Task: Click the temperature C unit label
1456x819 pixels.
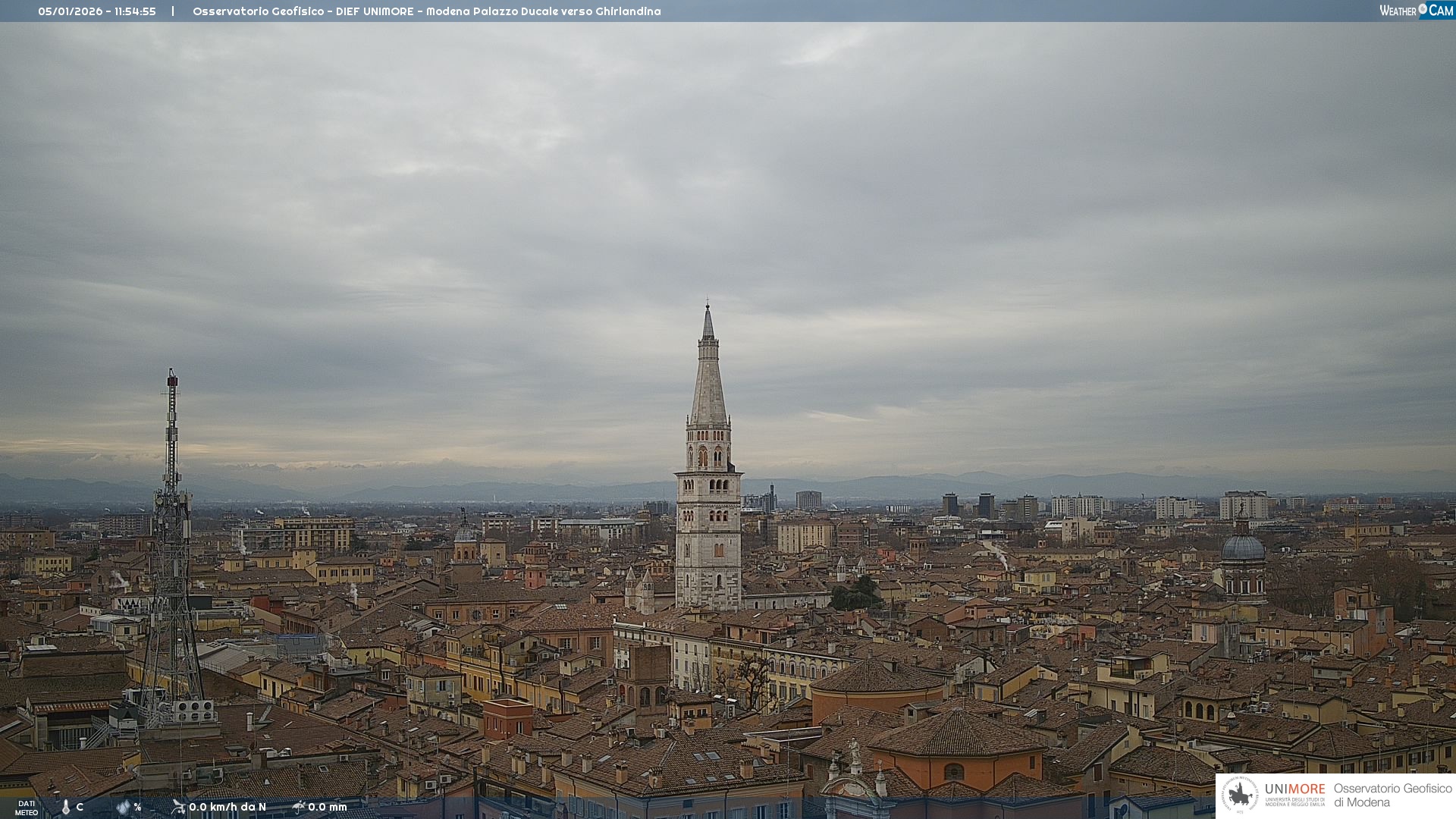Action: (x=80, y=807)
